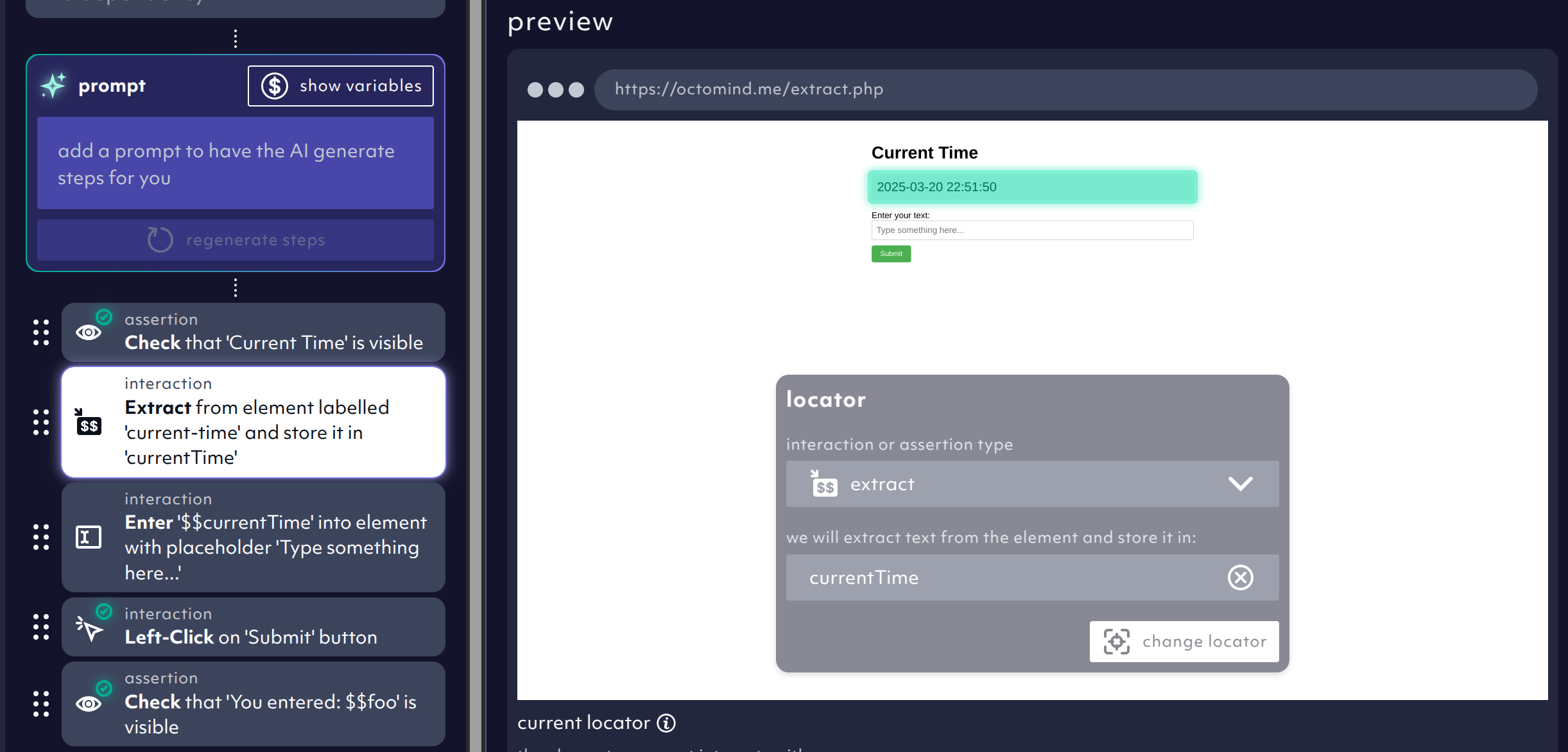Viewport: 1568px width, 752px height.
Task: Click the info icon next to current locator
Action: pyautogui.click(x=666, y=723)
